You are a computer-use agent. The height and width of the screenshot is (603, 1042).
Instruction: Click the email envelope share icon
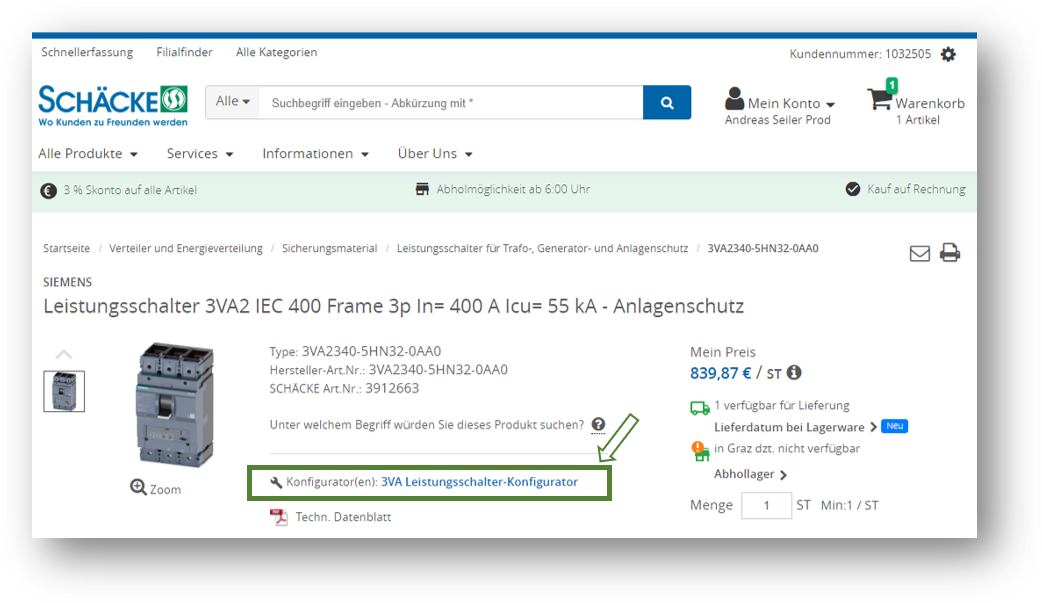[919, 253]
